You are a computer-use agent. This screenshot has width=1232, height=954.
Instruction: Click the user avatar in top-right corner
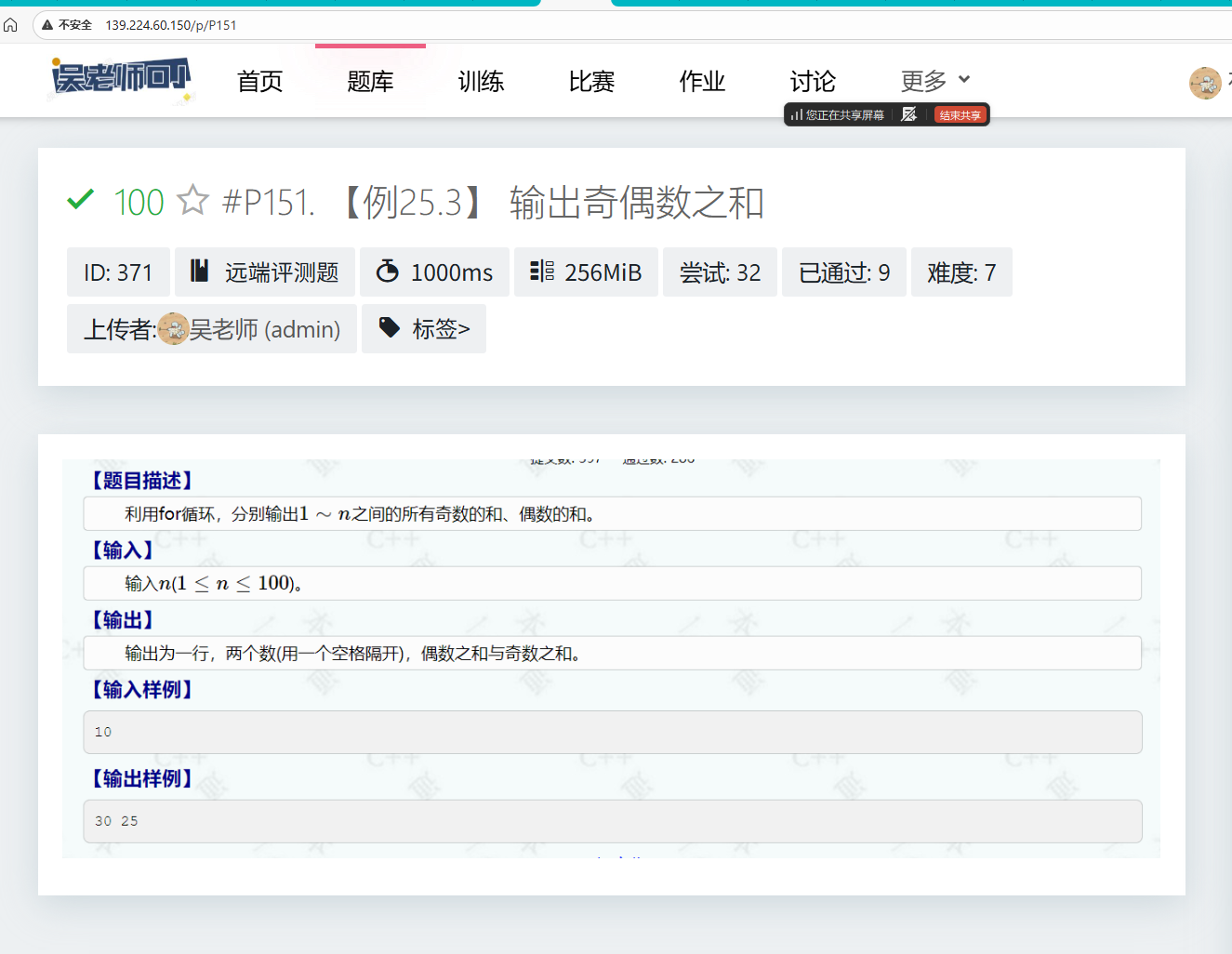[1205, 83]
